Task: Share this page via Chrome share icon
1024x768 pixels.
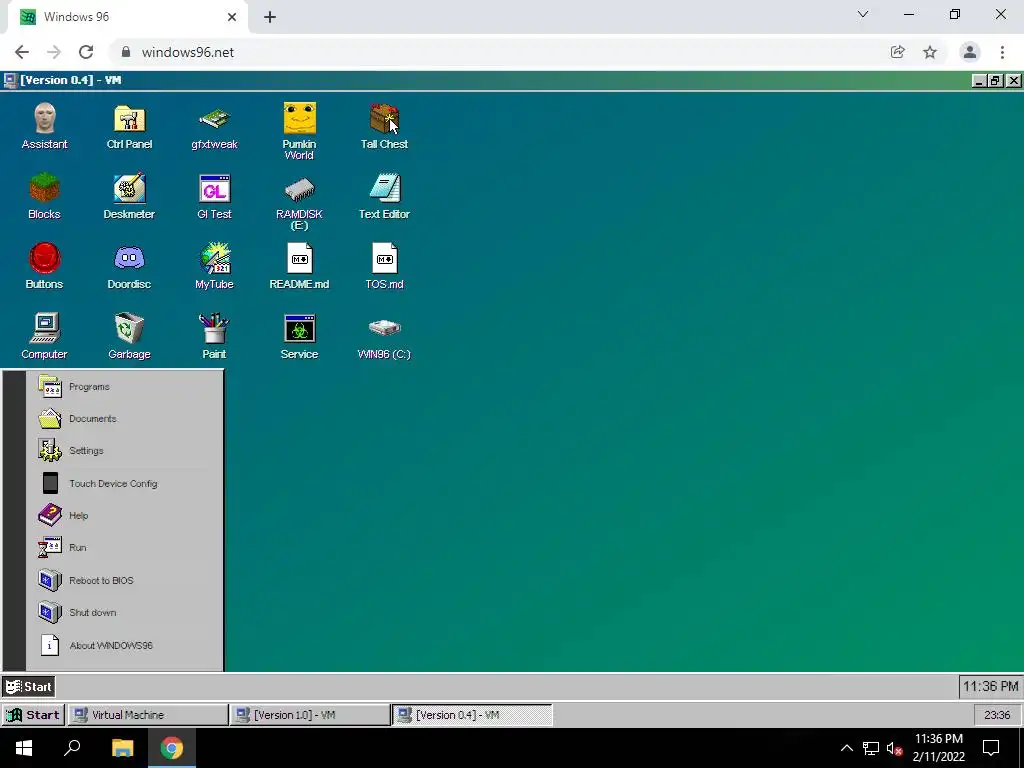Action: pyautogui.click(x=897, y=52)
